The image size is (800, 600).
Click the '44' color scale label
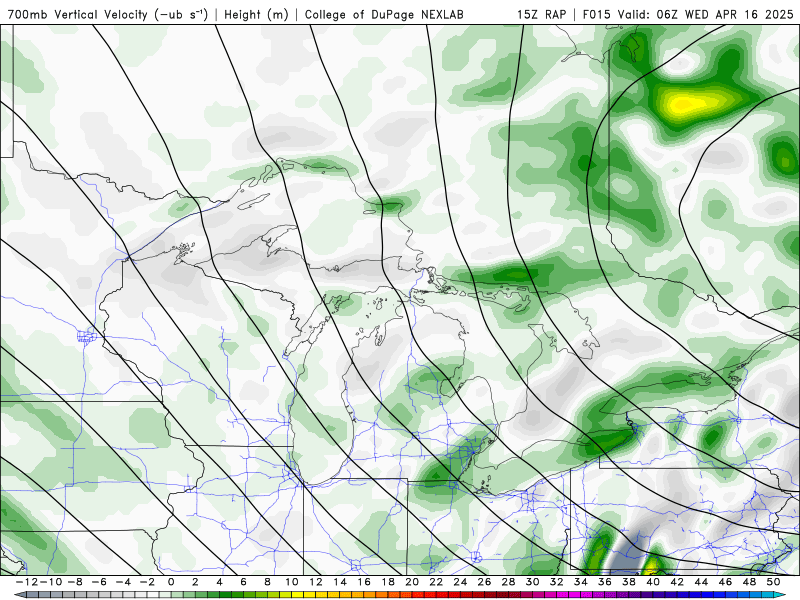[701, 582]
